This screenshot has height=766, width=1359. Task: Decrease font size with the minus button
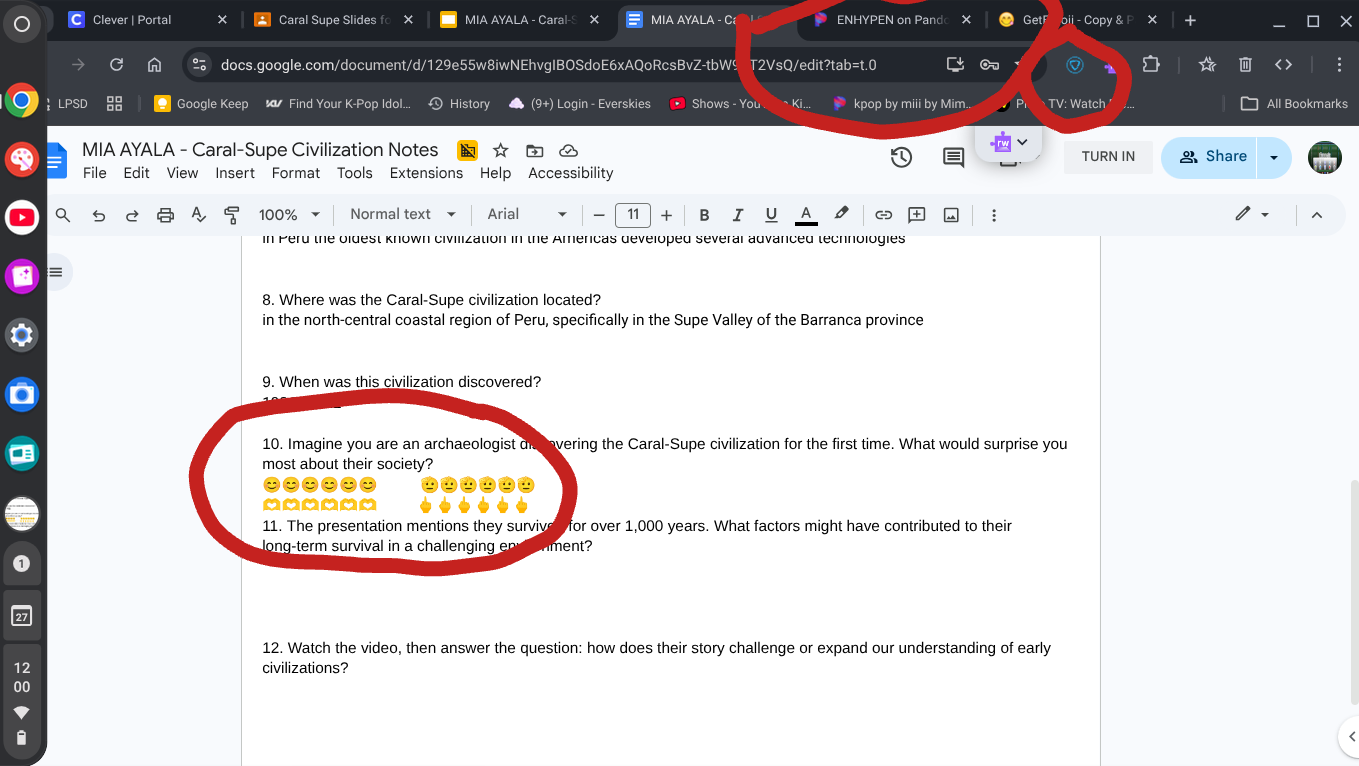(x=599, y=215)
